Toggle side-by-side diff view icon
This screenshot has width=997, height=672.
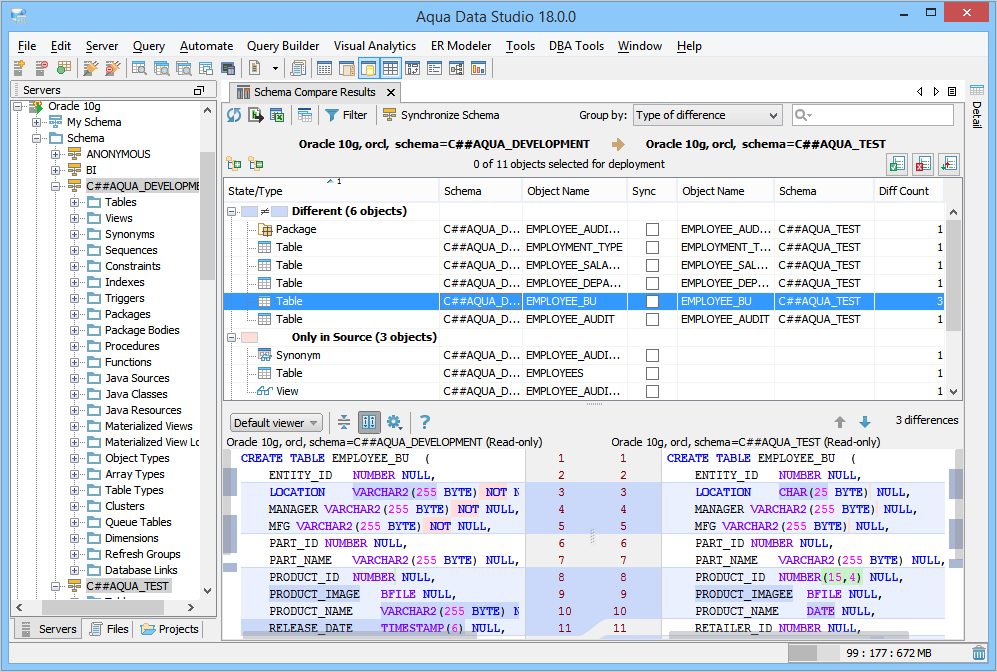coord(369,422)
